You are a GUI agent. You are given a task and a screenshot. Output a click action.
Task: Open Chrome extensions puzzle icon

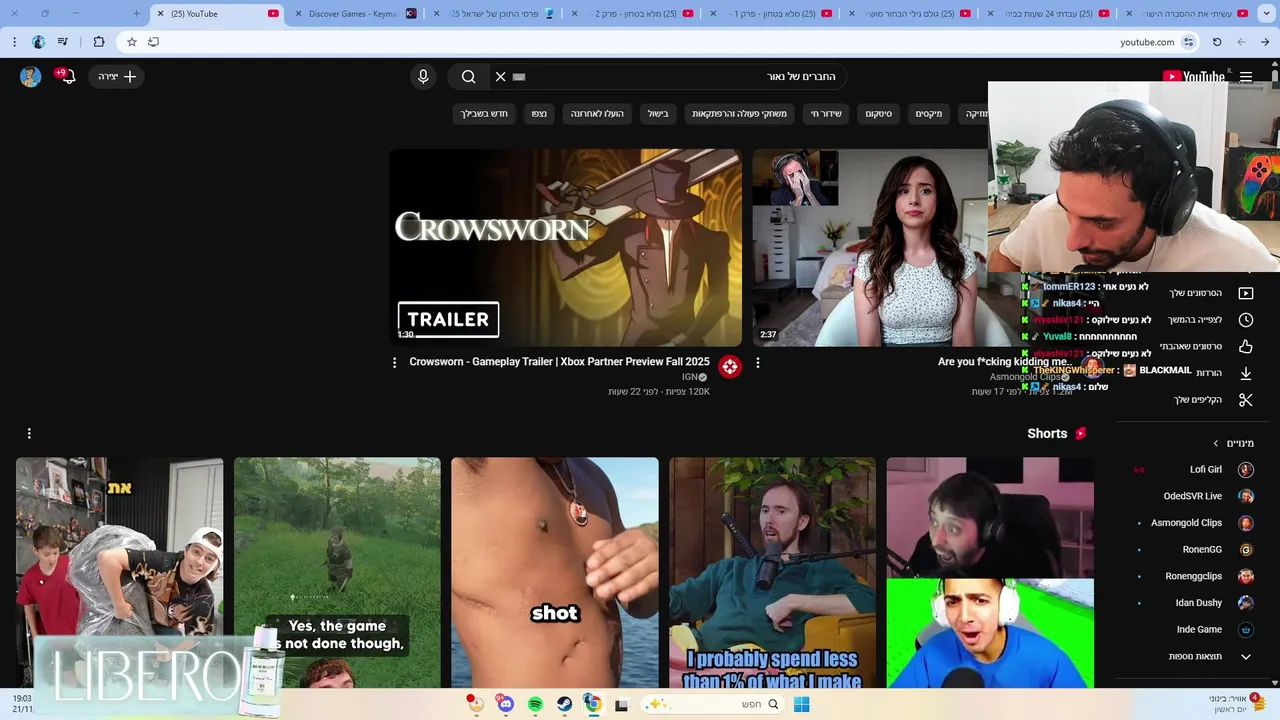click(x=98, y=42)
